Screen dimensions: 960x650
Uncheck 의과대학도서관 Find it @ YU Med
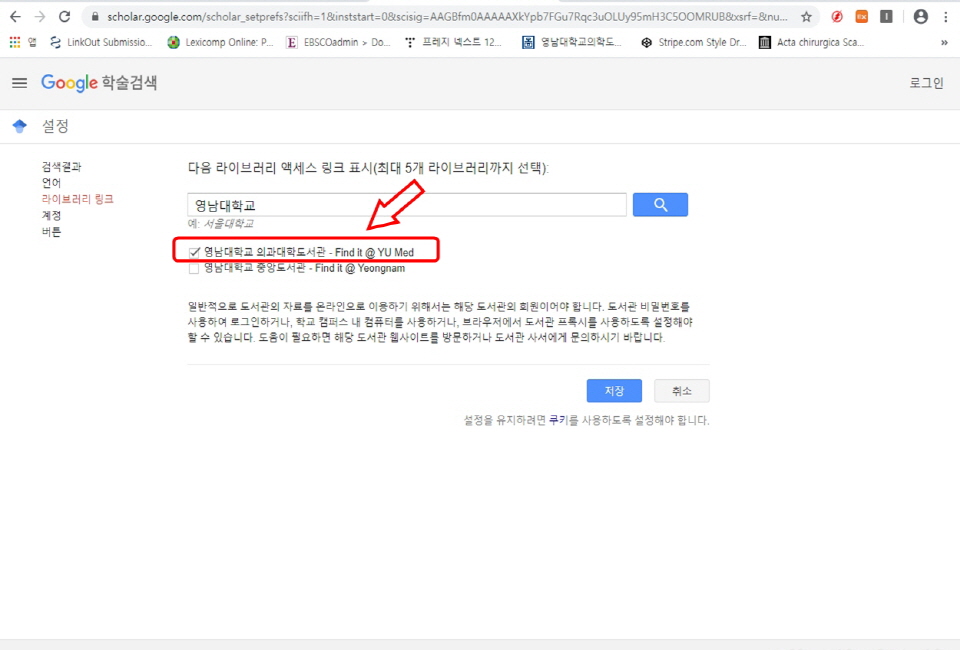pos(194,252)
